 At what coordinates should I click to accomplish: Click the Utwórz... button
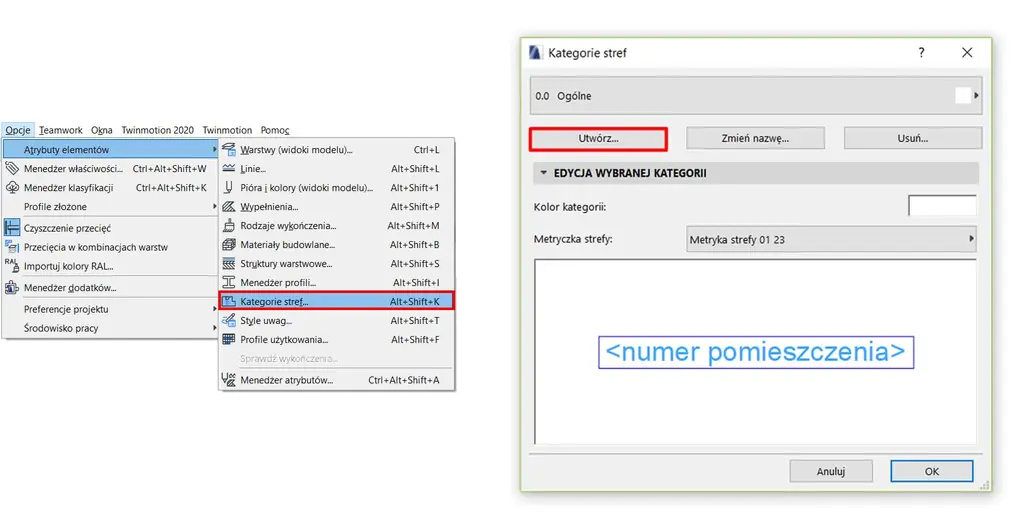[x=598, y=138]
